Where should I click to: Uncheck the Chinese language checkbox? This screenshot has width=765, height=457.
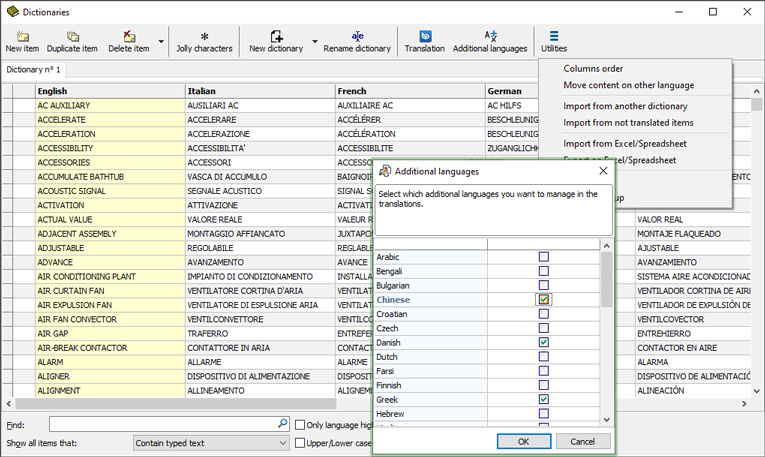(544, 299)
